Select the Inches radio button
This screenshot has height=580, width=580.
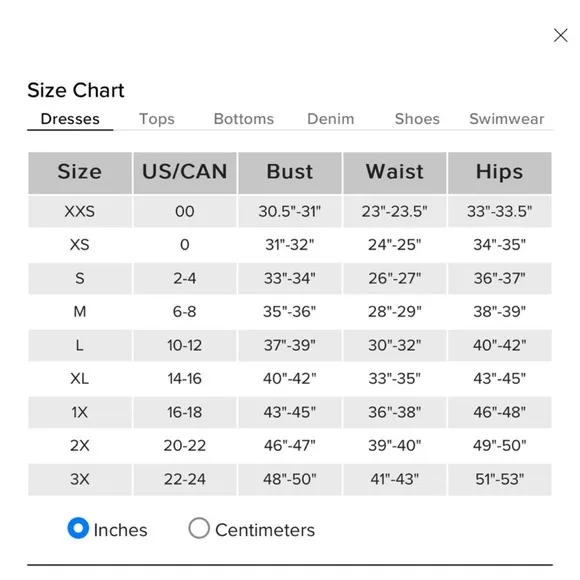[78, 528]
